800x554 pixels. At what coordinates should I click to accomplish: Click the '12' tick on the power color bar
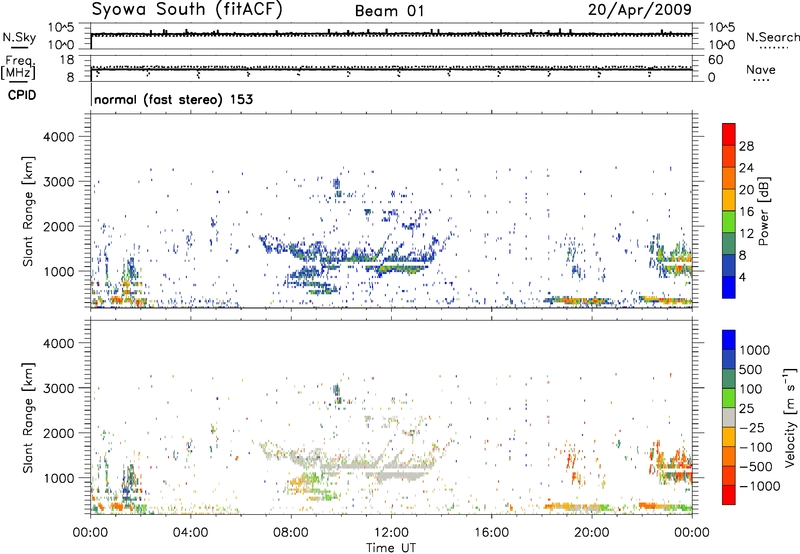746,234
